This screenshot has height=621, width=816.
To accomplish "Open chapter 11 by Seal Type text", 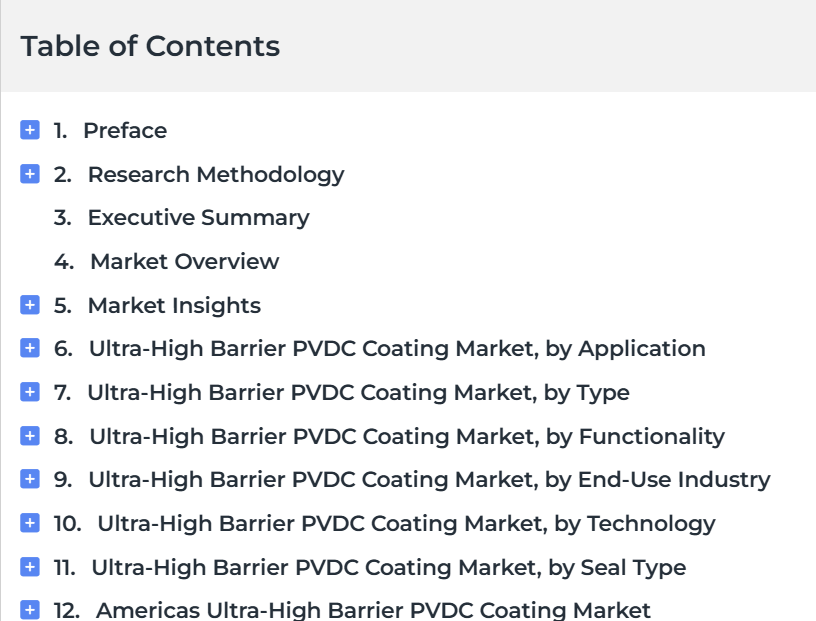I will coord(389,568).
